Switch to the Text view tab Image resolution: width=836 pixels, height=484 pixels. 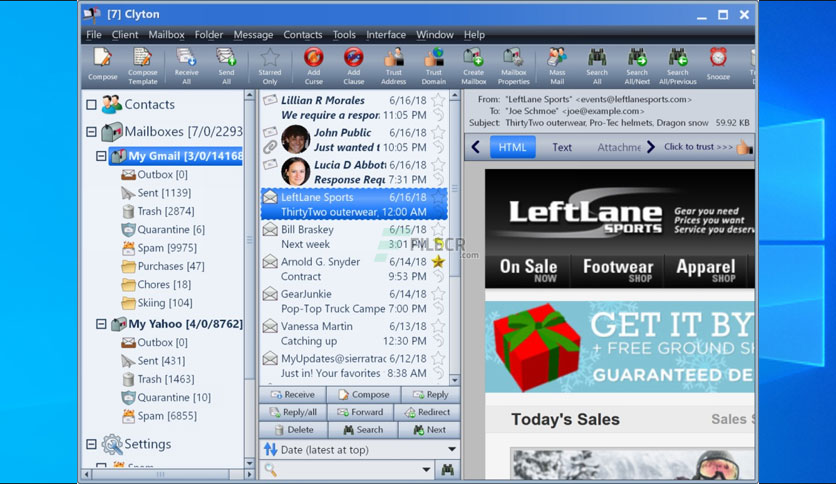tap(561, 147)
